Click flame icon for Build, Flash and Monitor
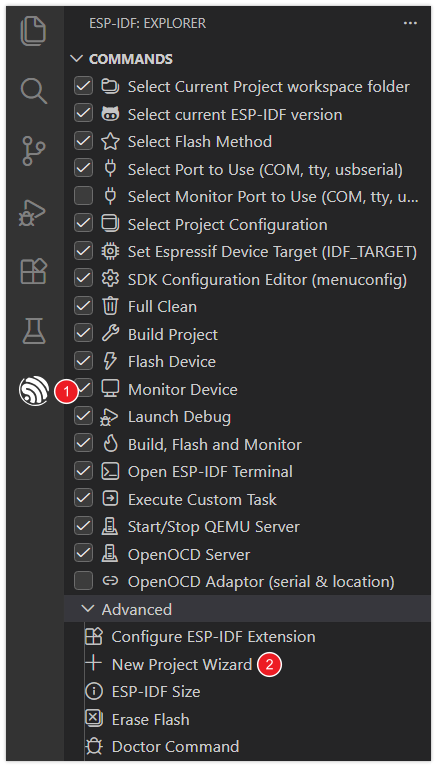437x767 pixels. click(110, 444)
